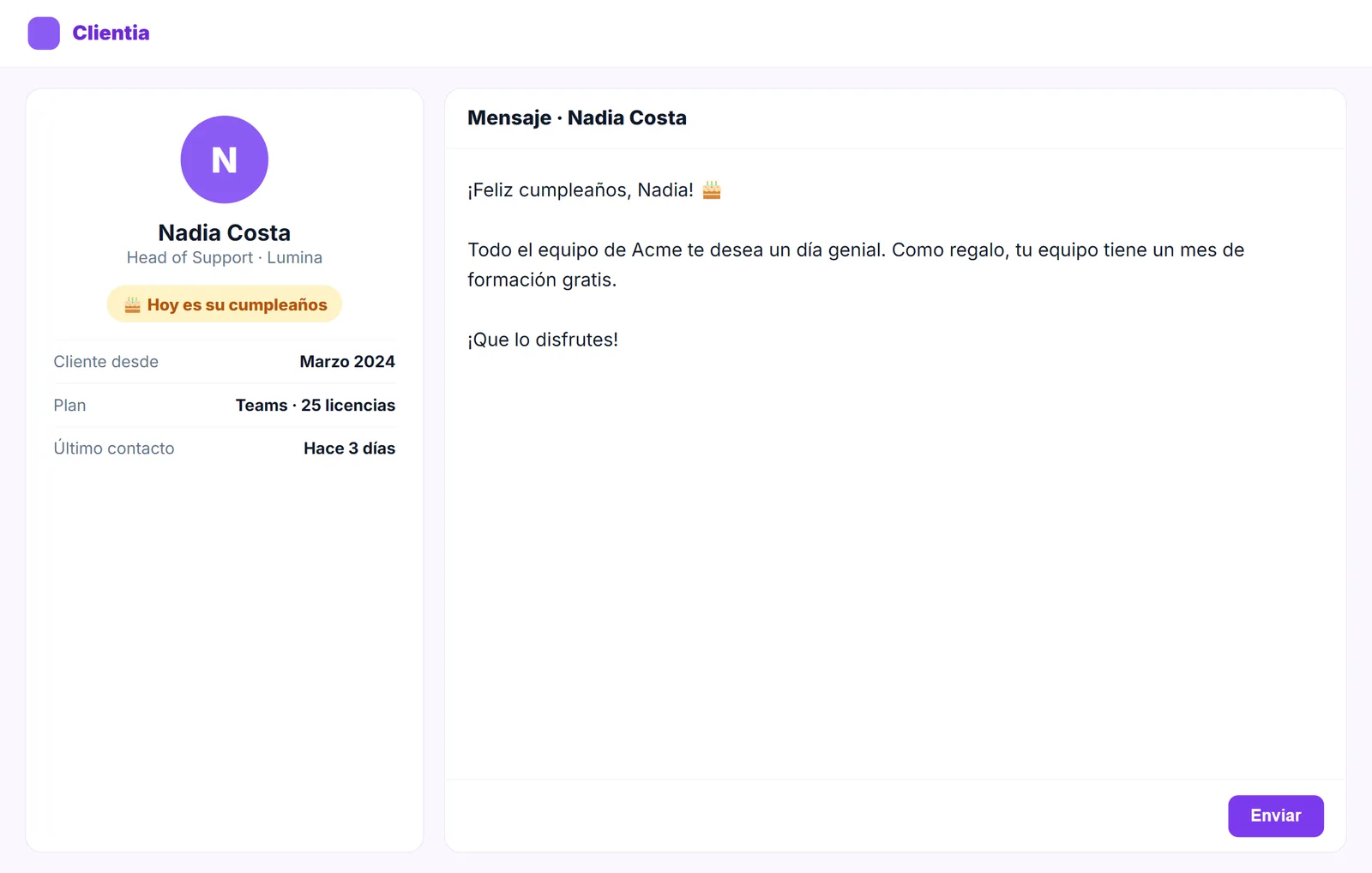Viewport: 1372px width, 873px height.
Task: Click the Todo el equipo de Acme paragraph
Action: [856, 265]
